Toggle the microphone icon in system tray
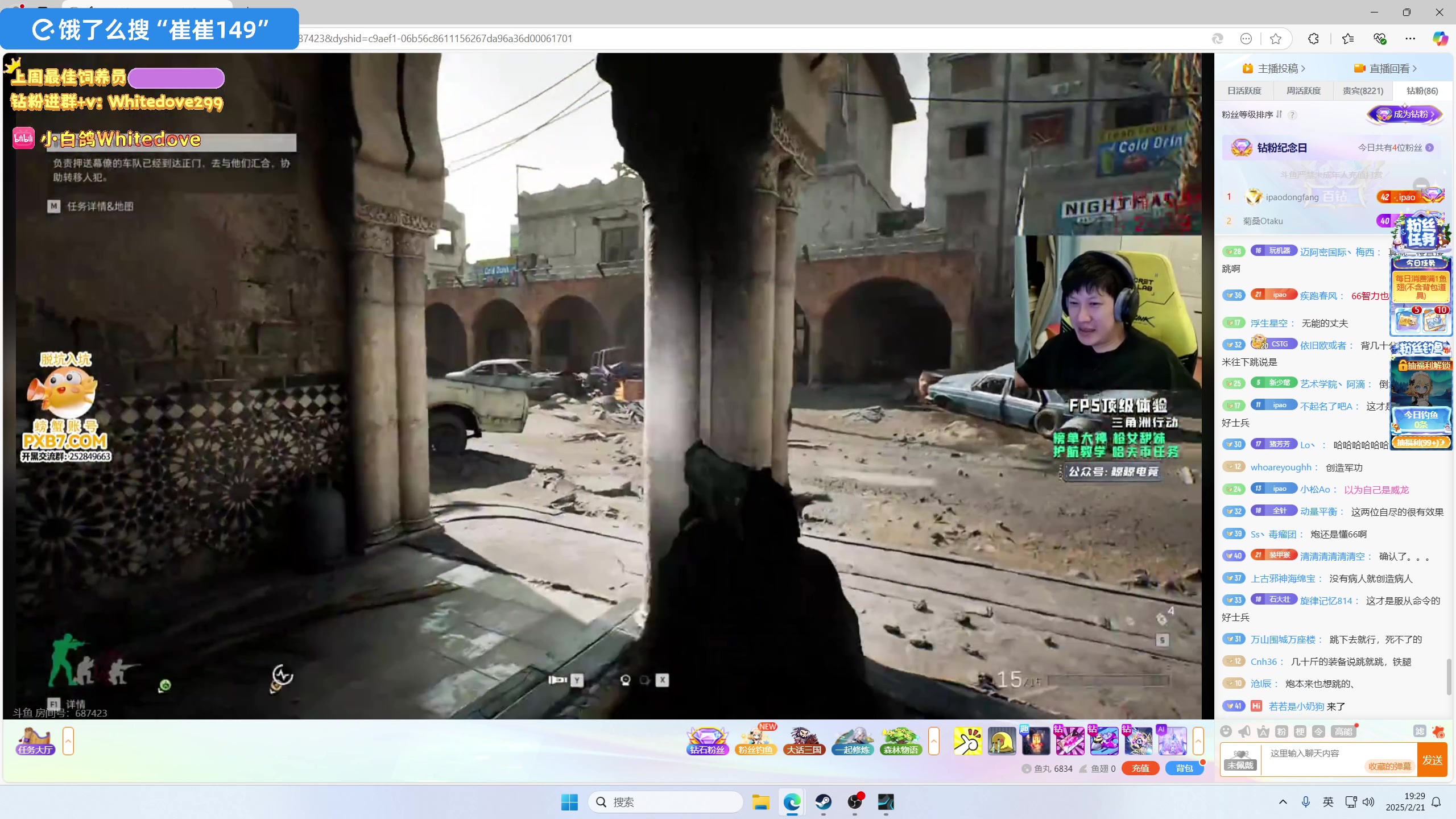This screenshot has width=1456, height=819. pyautogui.click(x=1306, y=802)
